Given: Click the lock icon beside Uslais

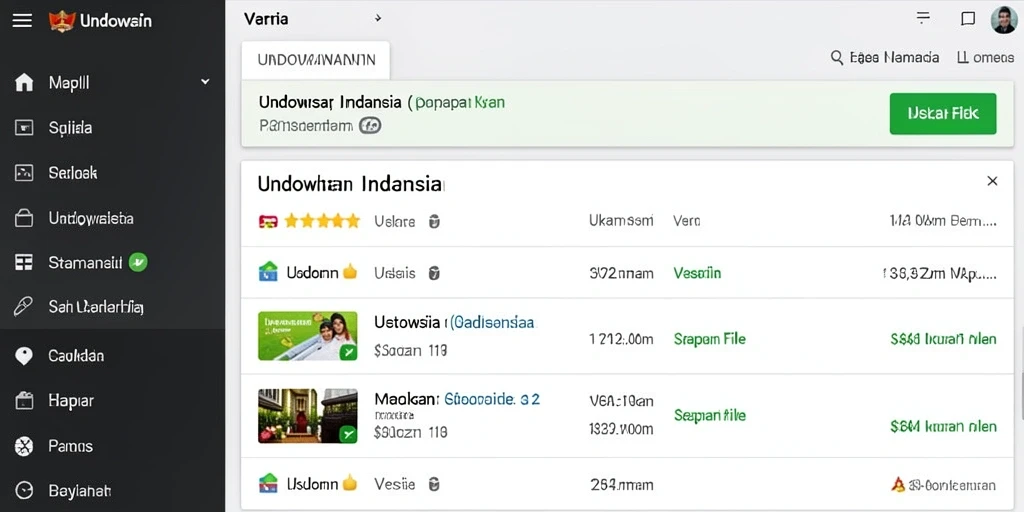Looking at the screenshot, I should [x=434, y=273].
